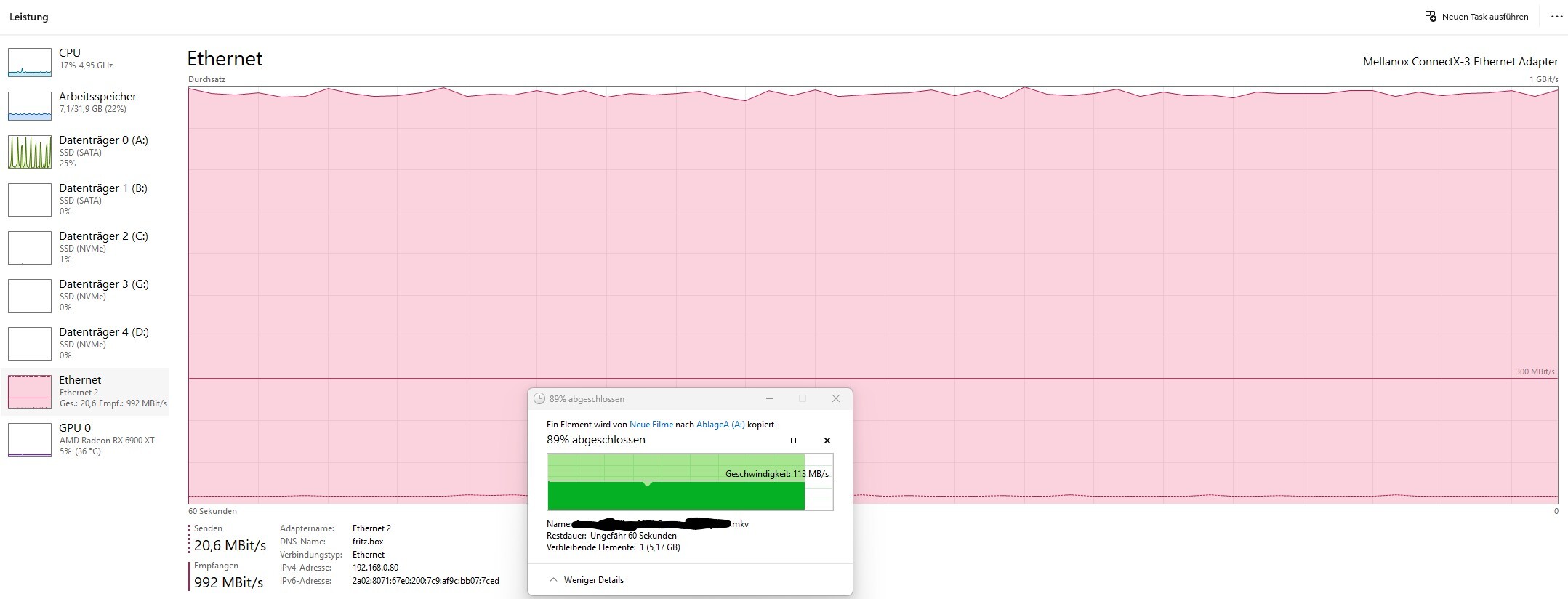Select Datenträger 1 (B:) sidebar entry

[86, 200]
